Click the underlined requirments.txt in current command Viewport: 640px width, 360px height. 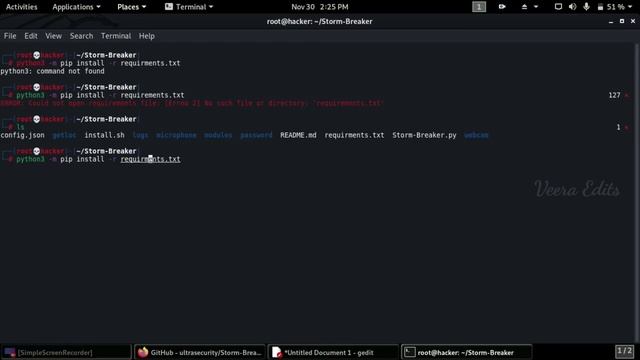(x=150, y=159)
